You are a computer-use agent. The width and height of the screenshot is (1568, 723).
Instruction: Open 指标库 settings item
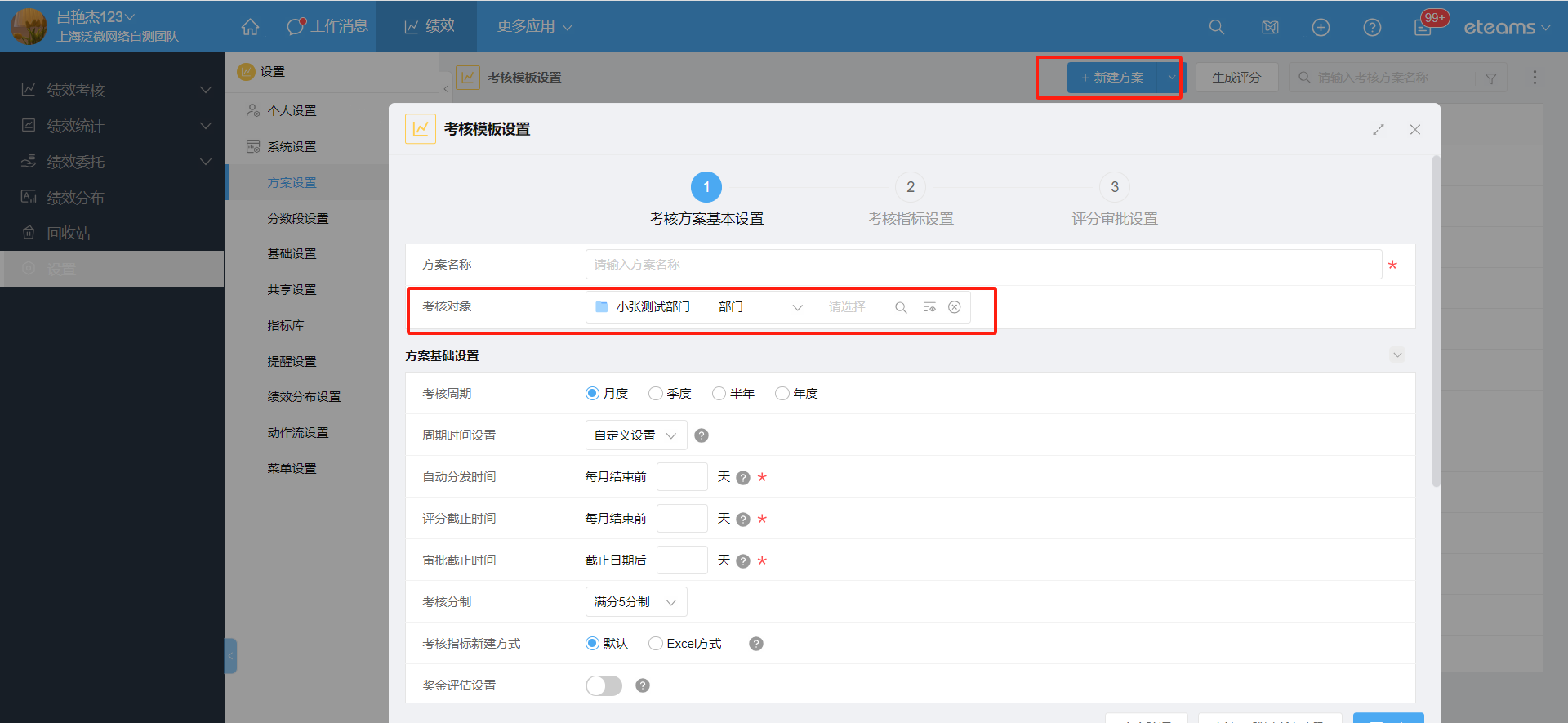(286, 325)
